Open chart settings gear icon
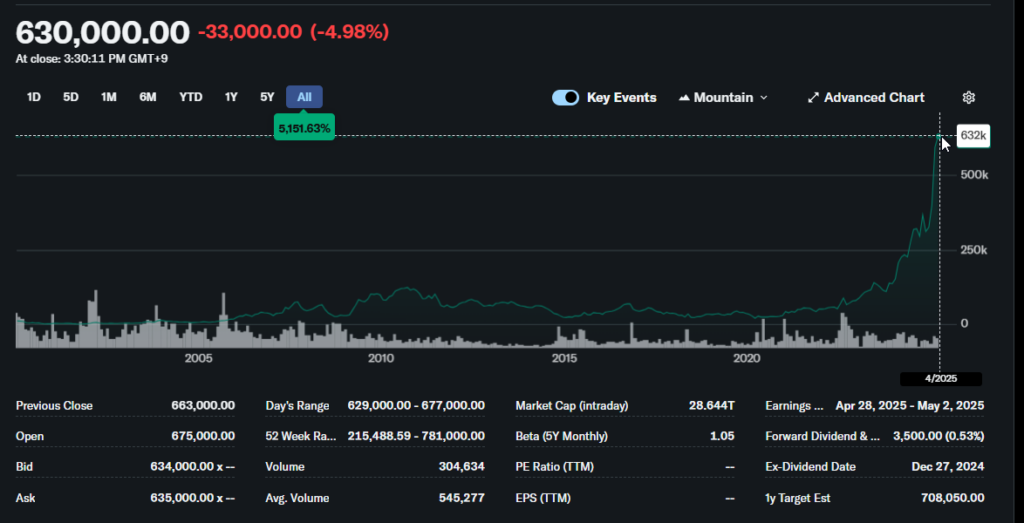 (968, 97)
